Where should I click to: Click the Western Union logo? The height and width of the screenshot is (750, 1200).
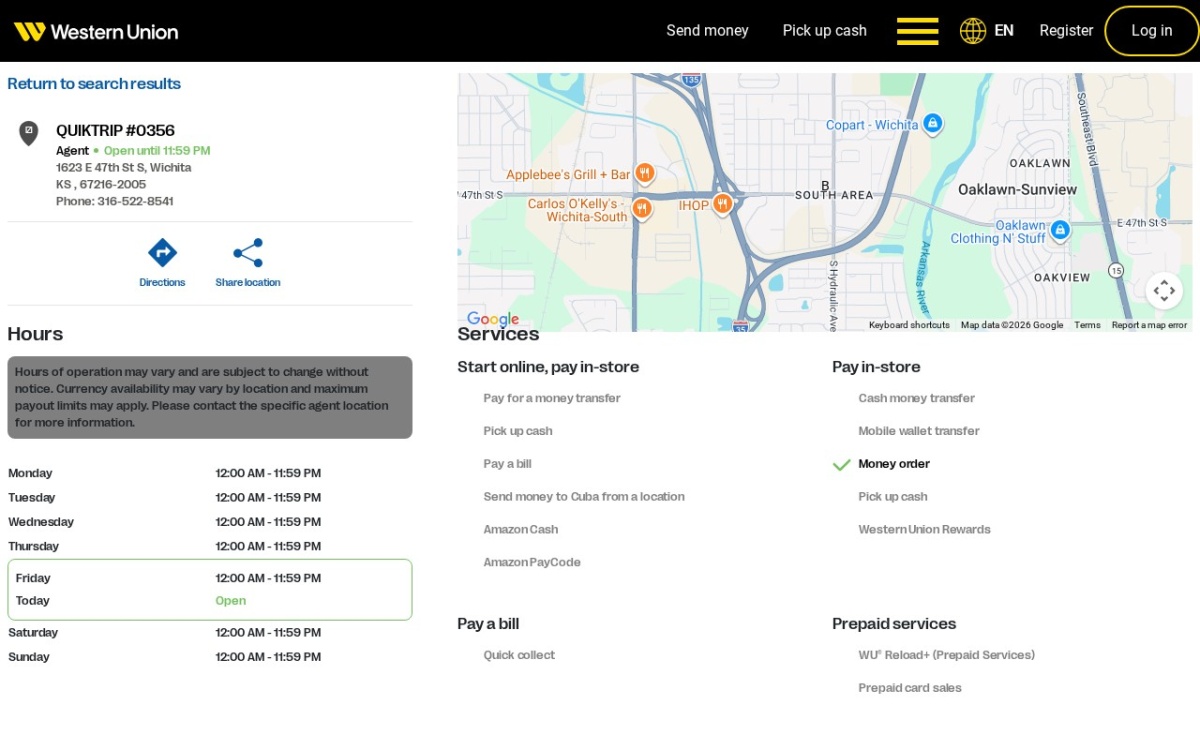coord(96,31)
